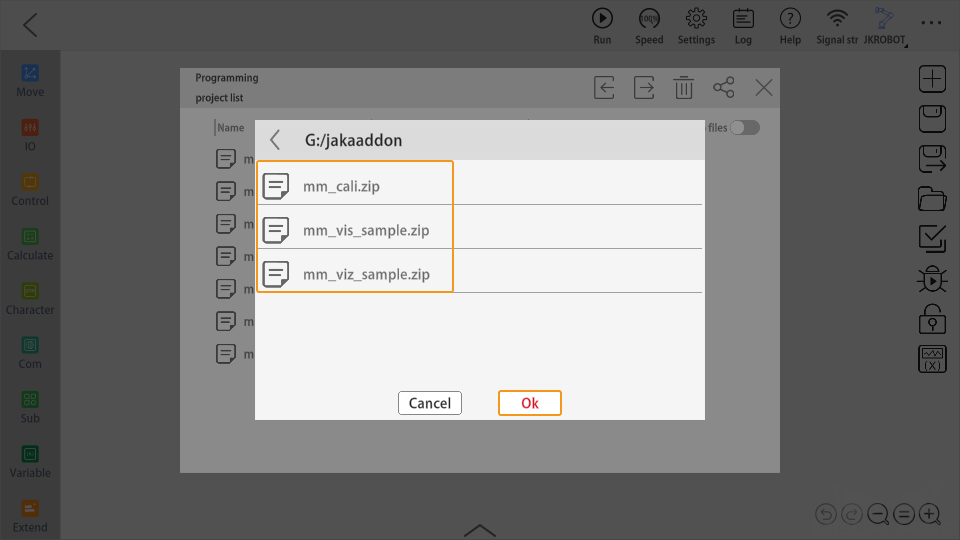The width and height of the screenshot is (960, 540).
Task: Save program with disk icon
Action: tap(932, 119)
